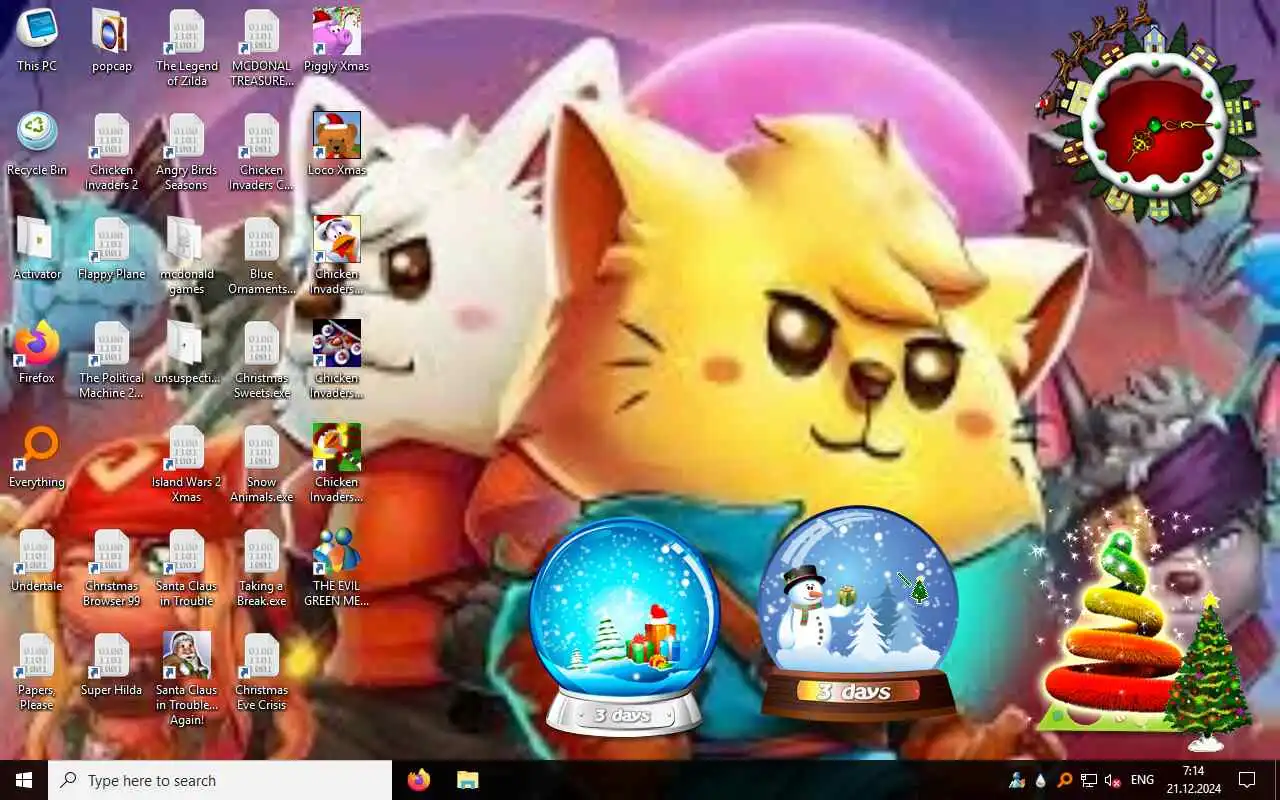
Task: Click the blue snow globe with gifts widget
Action: click(625, 625)
